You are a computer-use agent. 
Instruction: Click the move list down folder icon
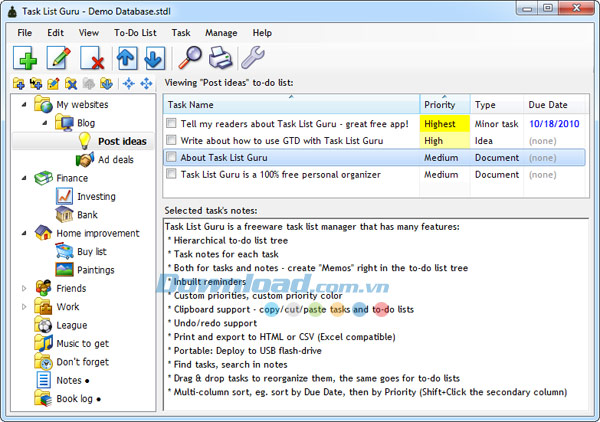pos(106,83)
